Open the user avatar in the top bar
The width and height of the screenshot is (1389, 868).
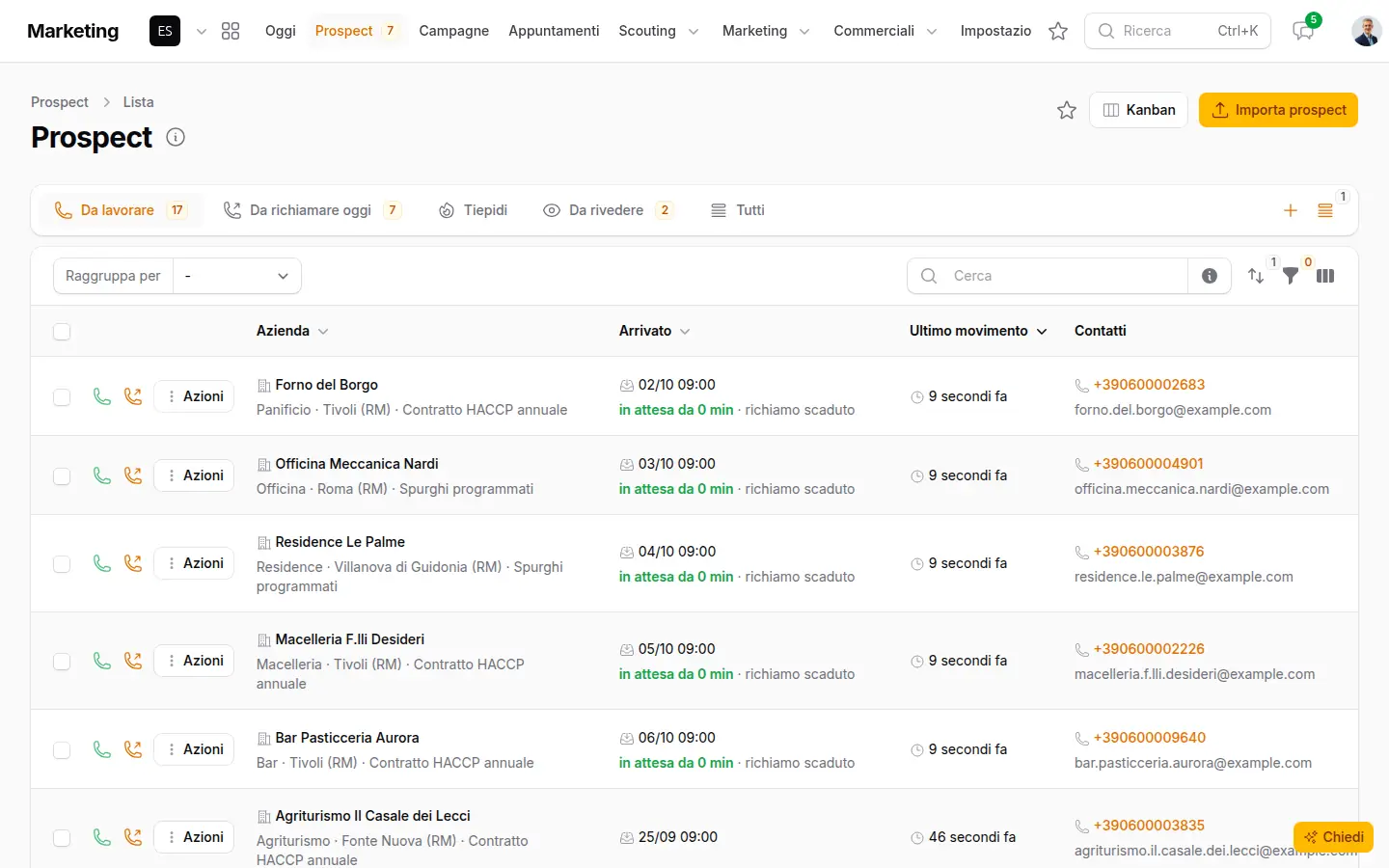[x=1367, y=31]
